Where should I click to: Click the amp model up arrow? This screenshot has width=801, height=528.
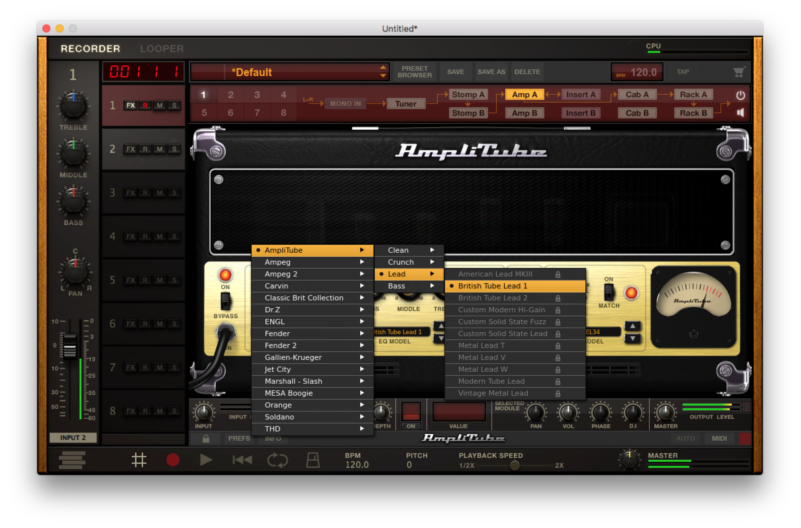(633, 326)
